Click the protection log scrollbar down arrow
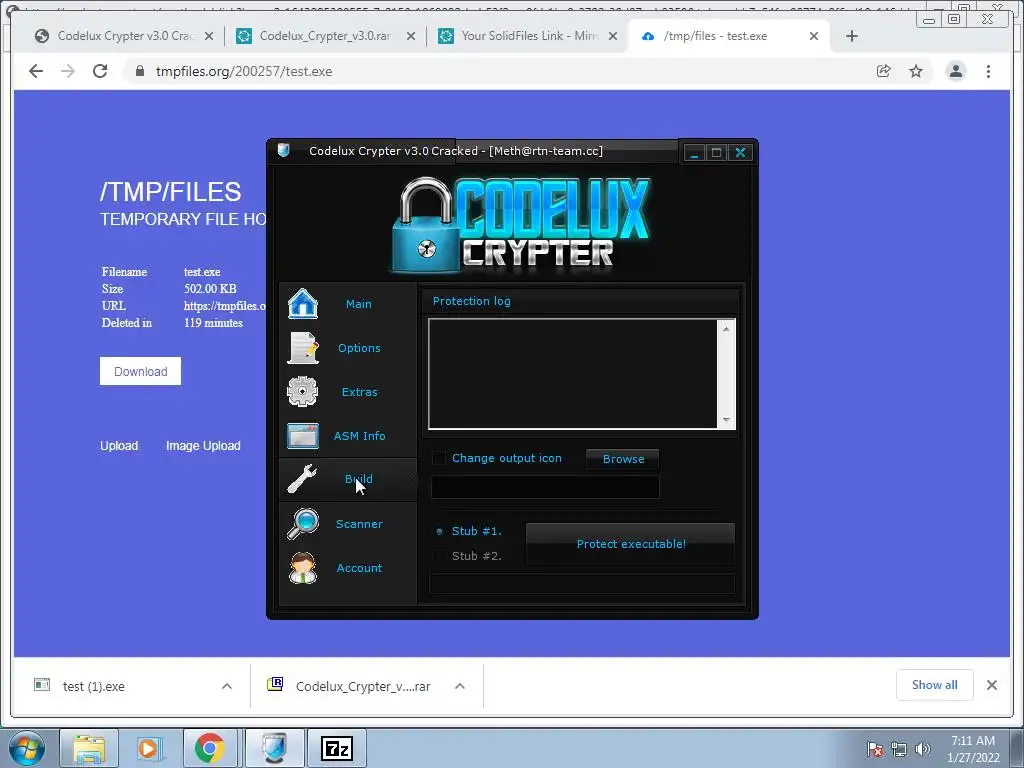Viewport: 1024px width, 768px height. 726,420
